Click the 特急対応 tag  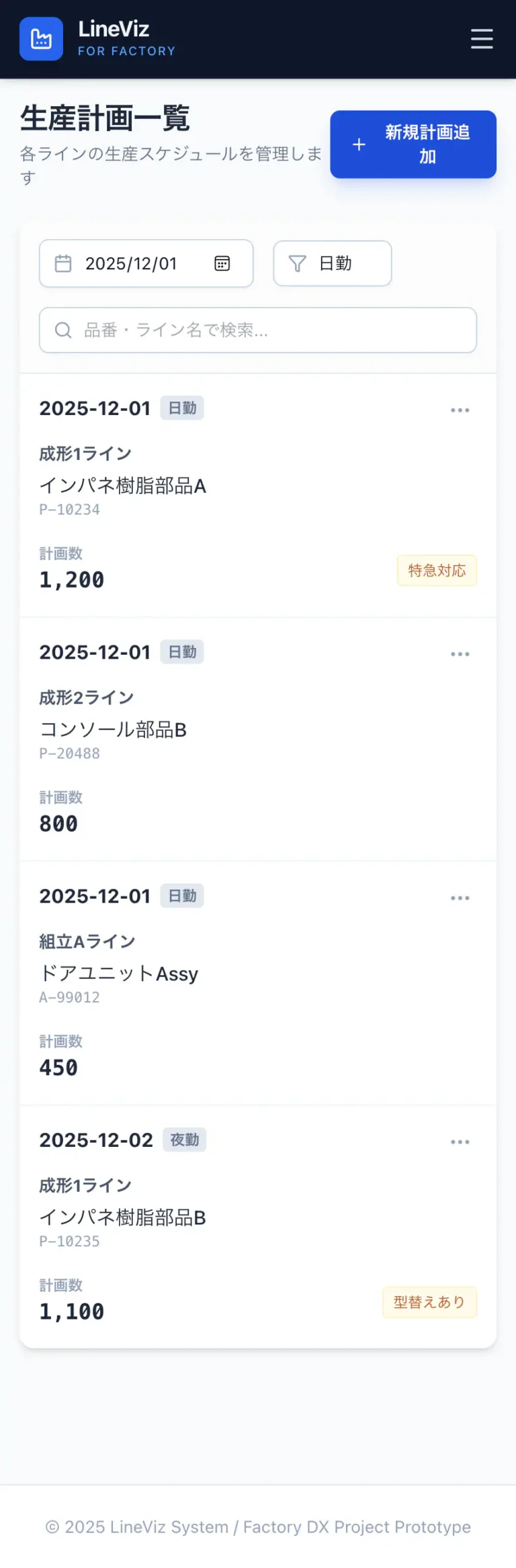(437, 571)
